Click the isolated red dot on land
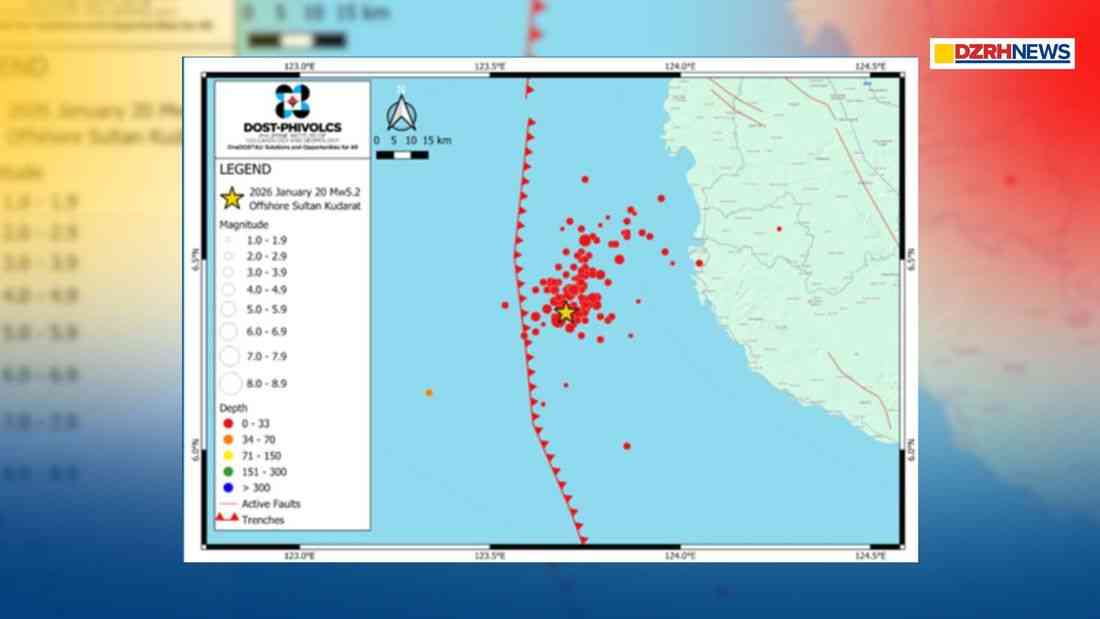Image resolution: width=1100 pixels, height=619 pixels. click(x=779, y=229)
